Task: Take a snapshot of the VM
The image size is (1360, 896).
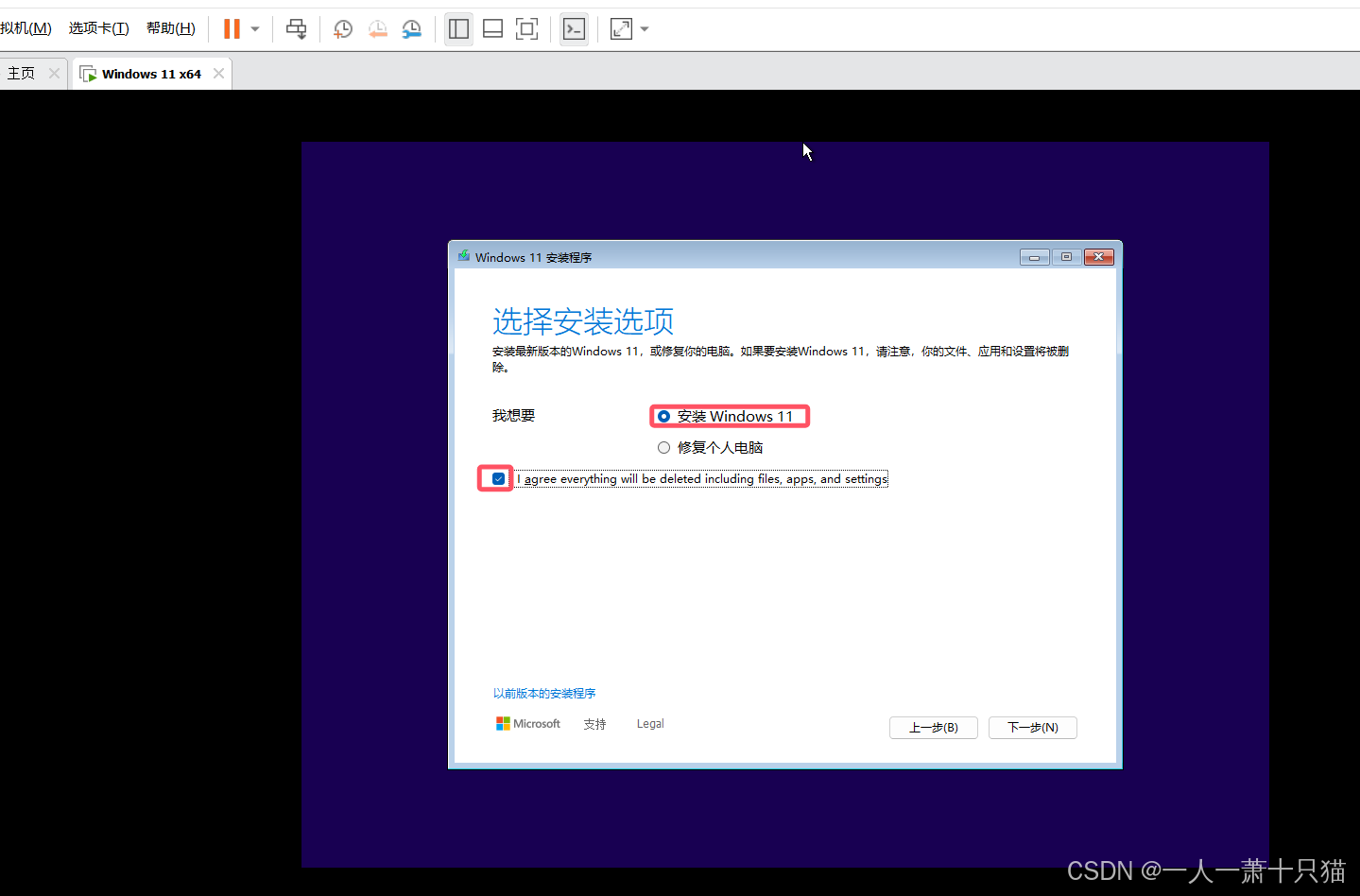Action: pyautogui.click(x=343, y=29)
